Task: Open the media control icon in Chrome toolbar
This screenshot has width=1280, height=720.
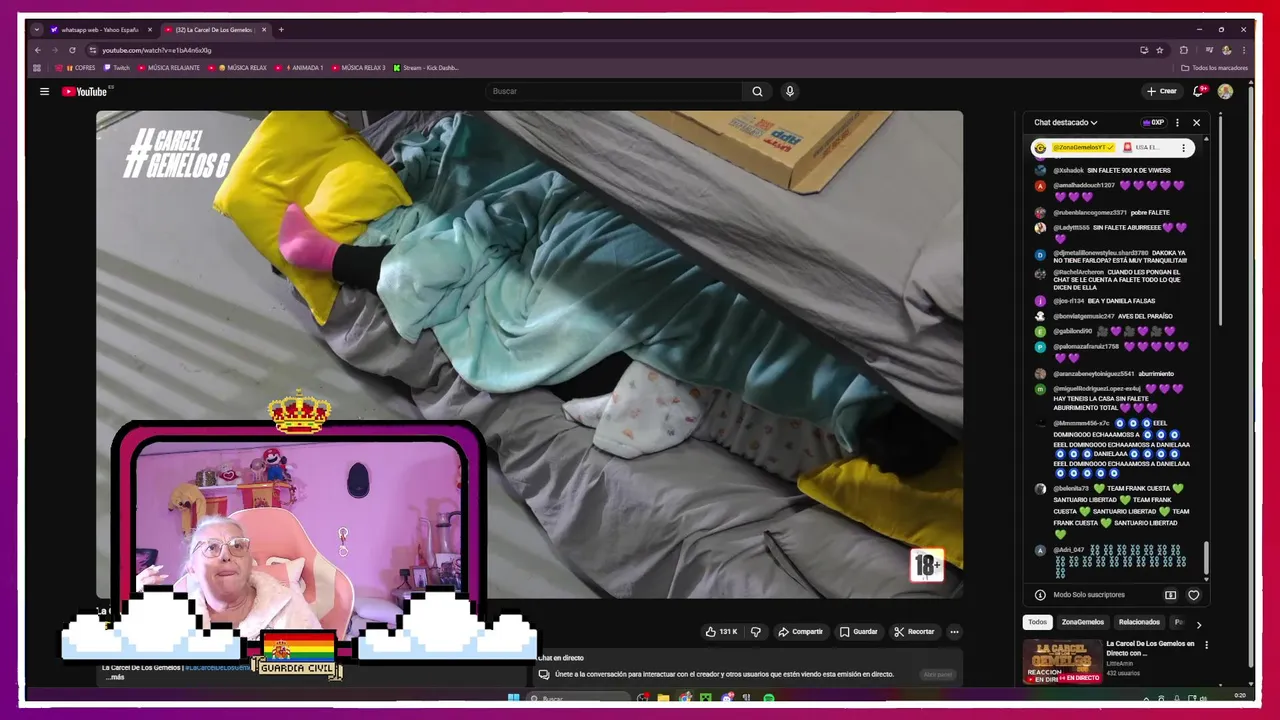Action: 1209,50
